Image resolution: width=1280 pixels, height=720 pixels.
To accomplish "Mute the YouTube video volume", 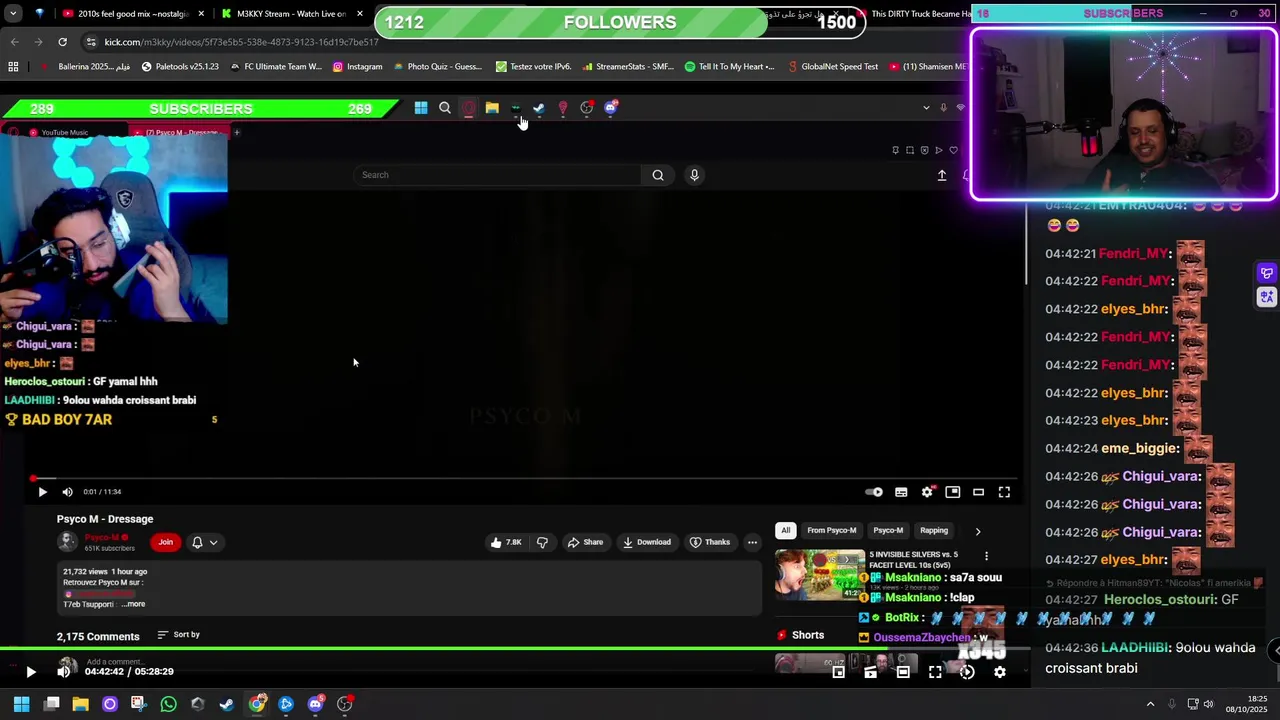I will [x=67, y=492].
